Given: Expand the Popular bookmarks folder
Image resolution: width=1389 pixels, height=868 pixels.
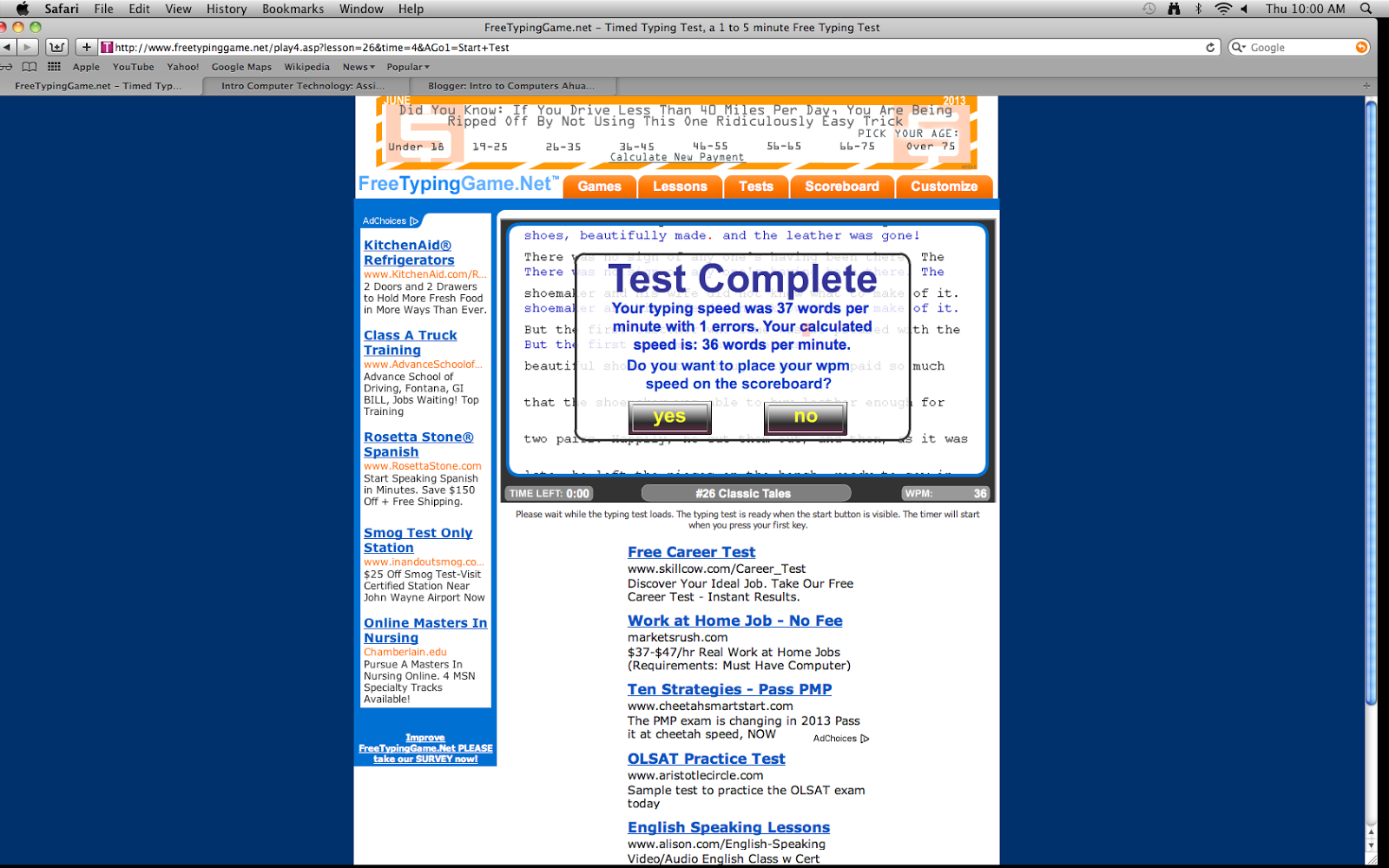Looking at the screenshot, I should point(408,67).
